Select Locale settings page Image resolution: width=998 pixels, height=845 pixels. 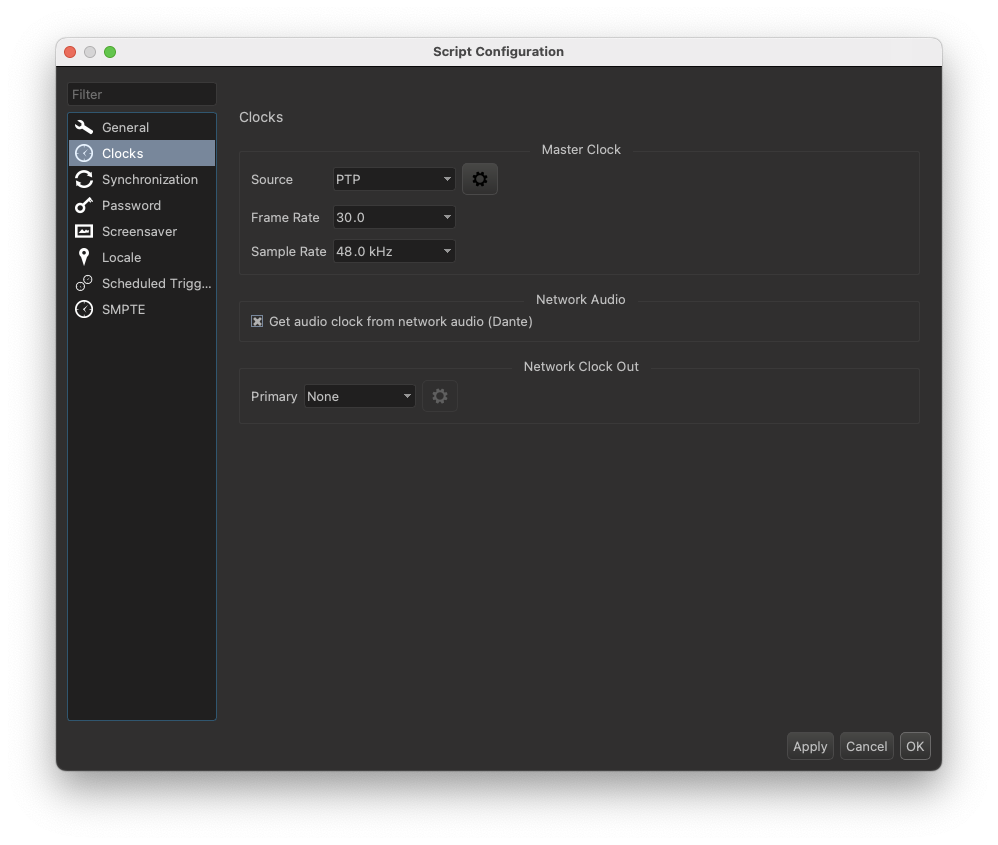pos(142,257)
